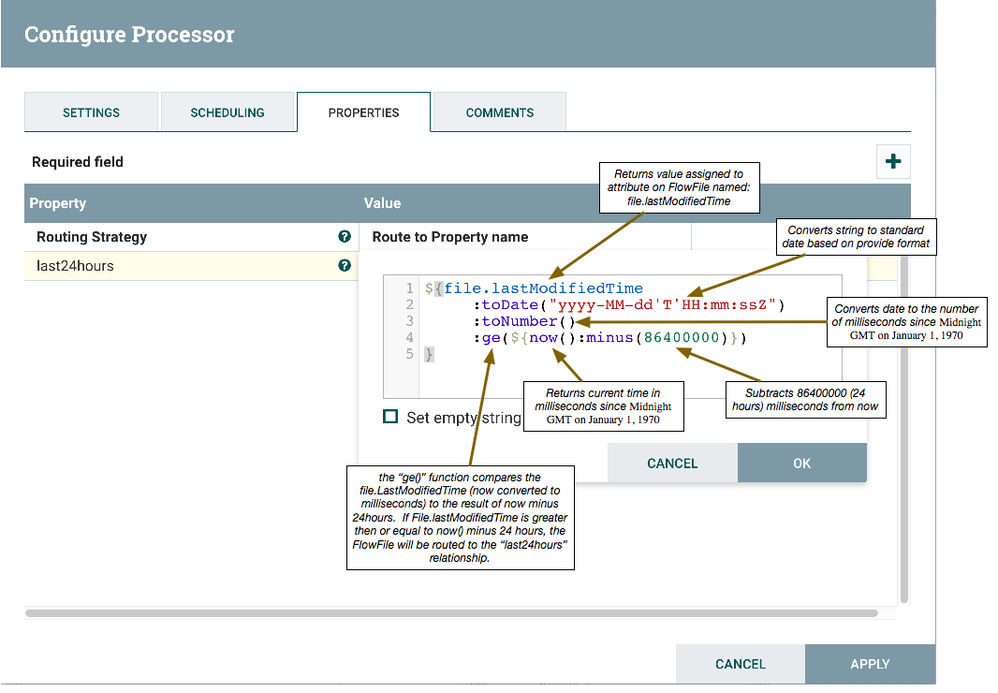Show help for Routing Strategy property
The height and width of the screenshot is (693, 998).
[x=344, y=237]
